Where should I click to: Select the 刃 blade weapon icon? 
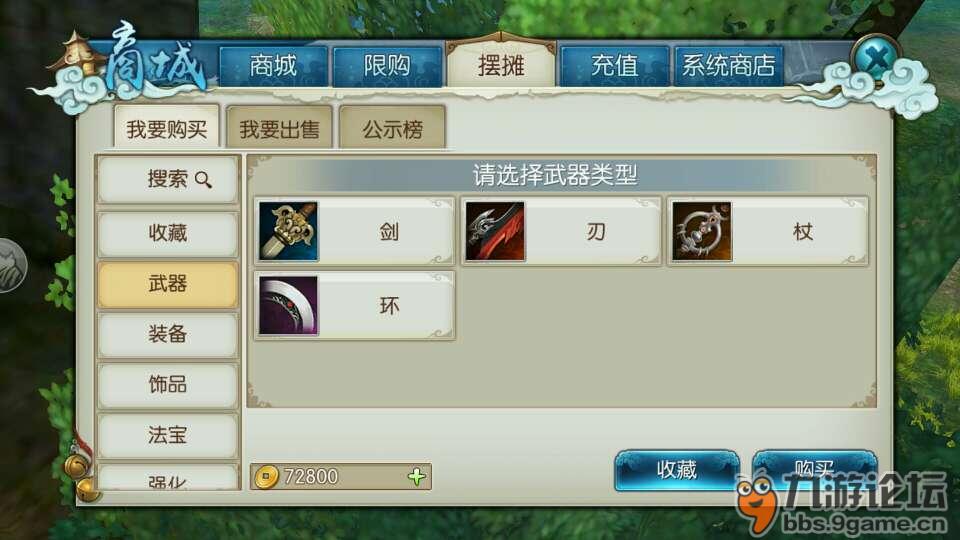tap(495, 231)
